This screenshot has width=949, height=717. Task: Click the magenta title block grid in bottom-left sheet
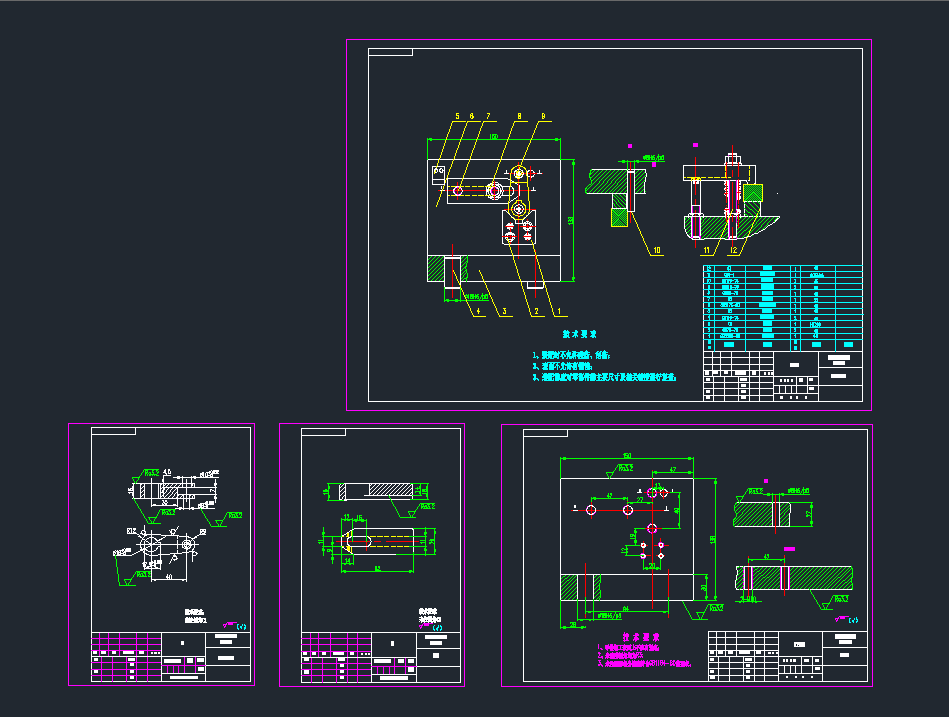coord(126,657)
